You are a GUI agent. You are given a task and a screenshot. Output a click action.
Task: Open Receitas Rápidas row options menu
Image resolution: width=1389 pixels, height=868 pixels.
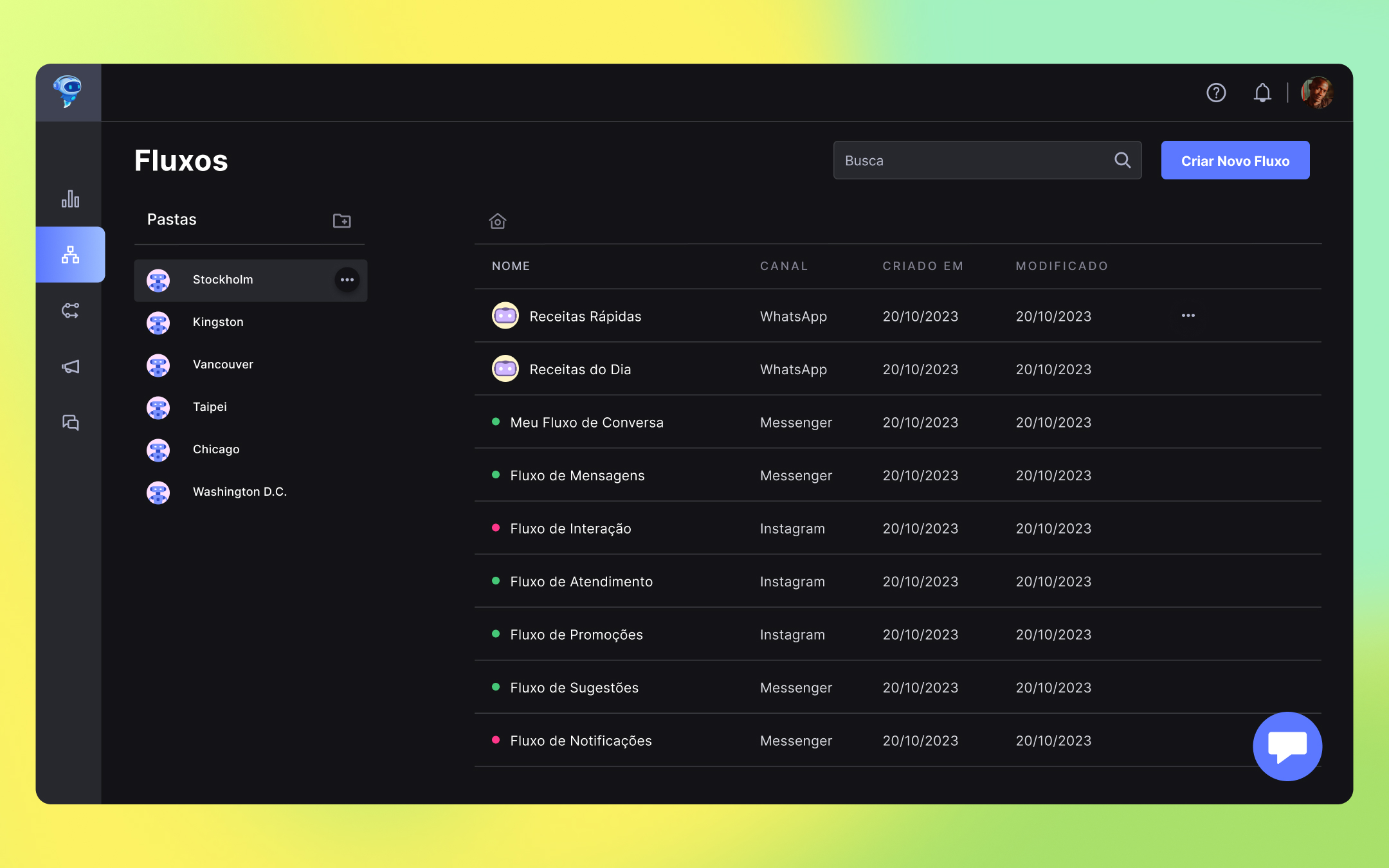pyautogui.click(x=1188, y=316)
